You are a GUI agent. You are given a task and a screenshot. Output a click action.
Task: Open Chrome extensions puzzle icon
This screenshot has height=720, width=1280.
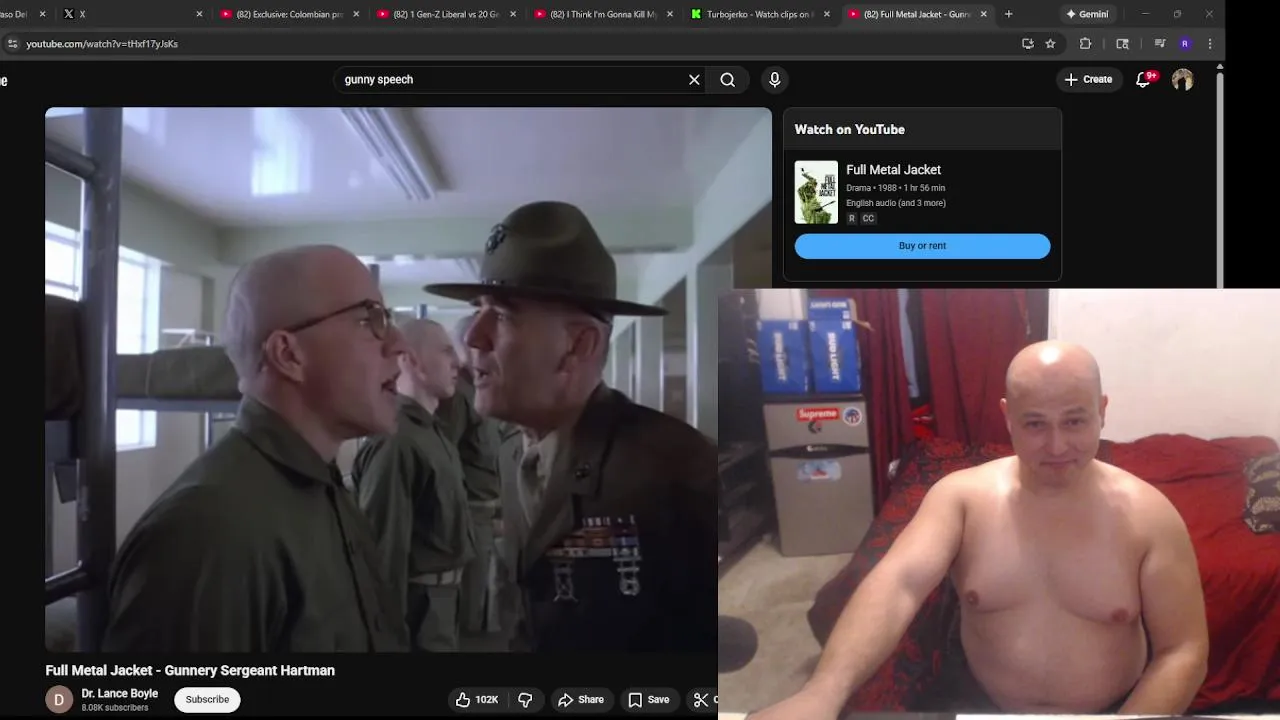(x=1085, y=44)
